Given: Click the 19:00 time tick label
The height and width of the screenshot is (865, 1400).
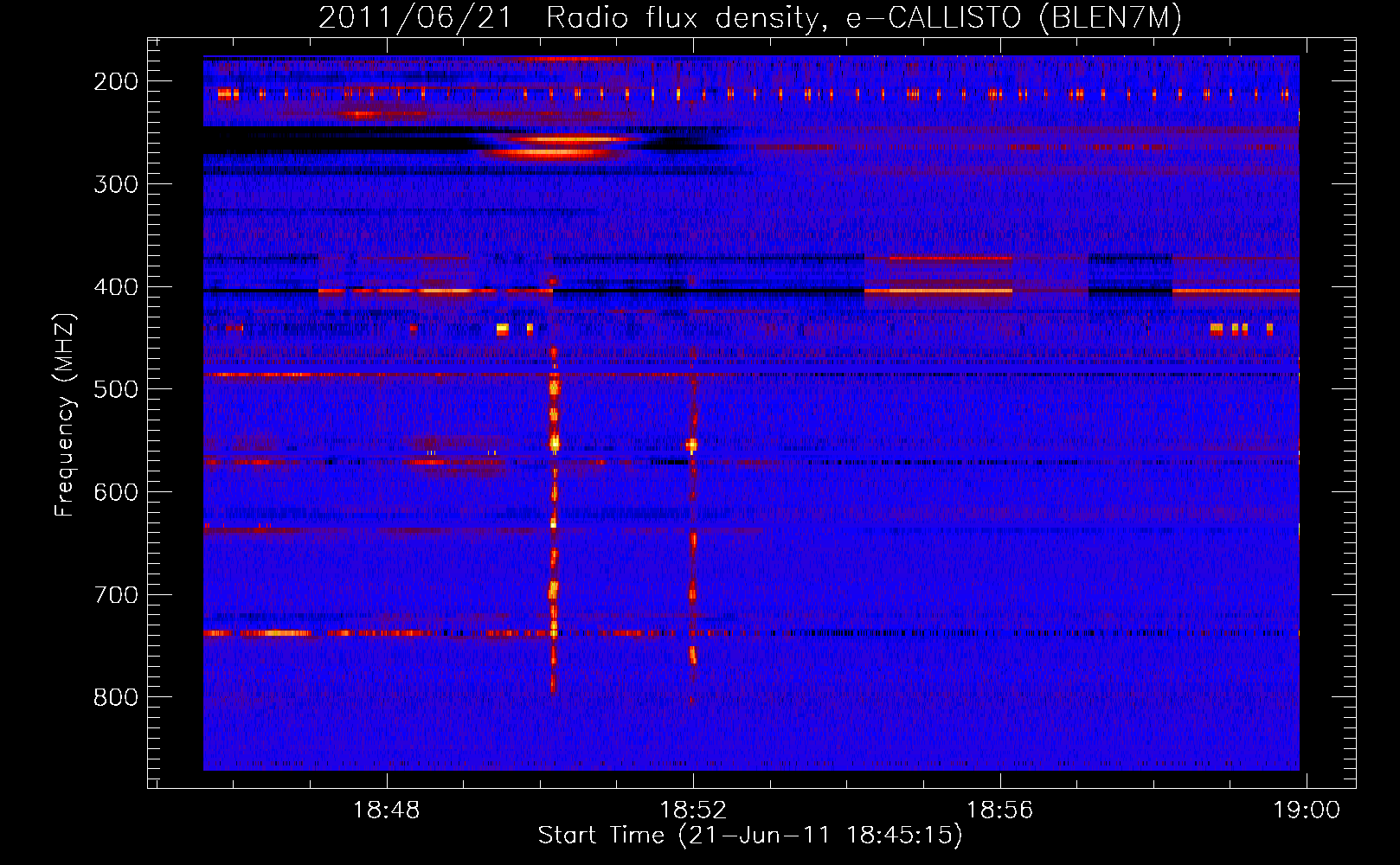Looking at the screenshot, I should pos(1307,811).
